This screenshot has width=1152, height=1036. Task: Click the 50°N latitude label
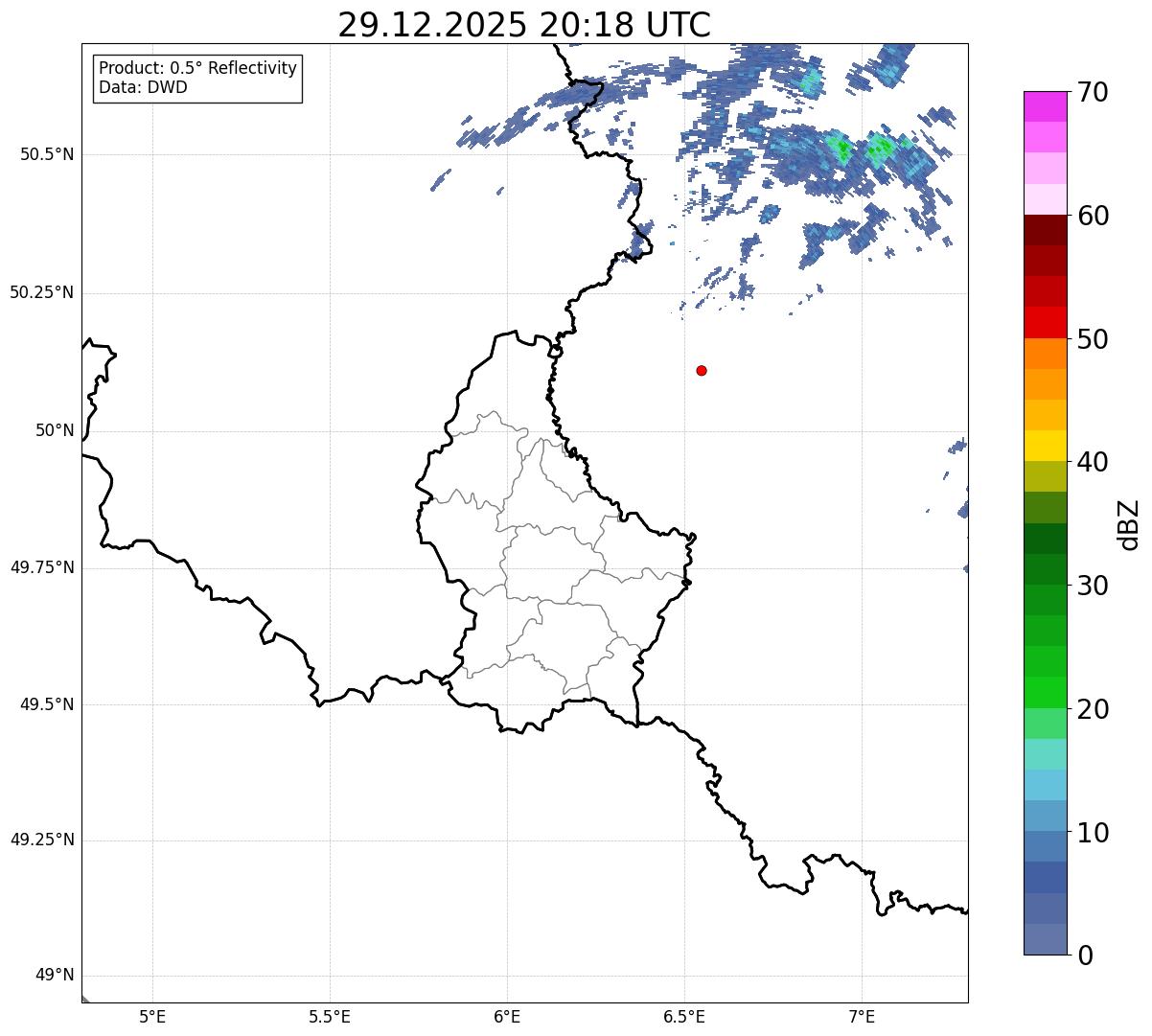55,431
